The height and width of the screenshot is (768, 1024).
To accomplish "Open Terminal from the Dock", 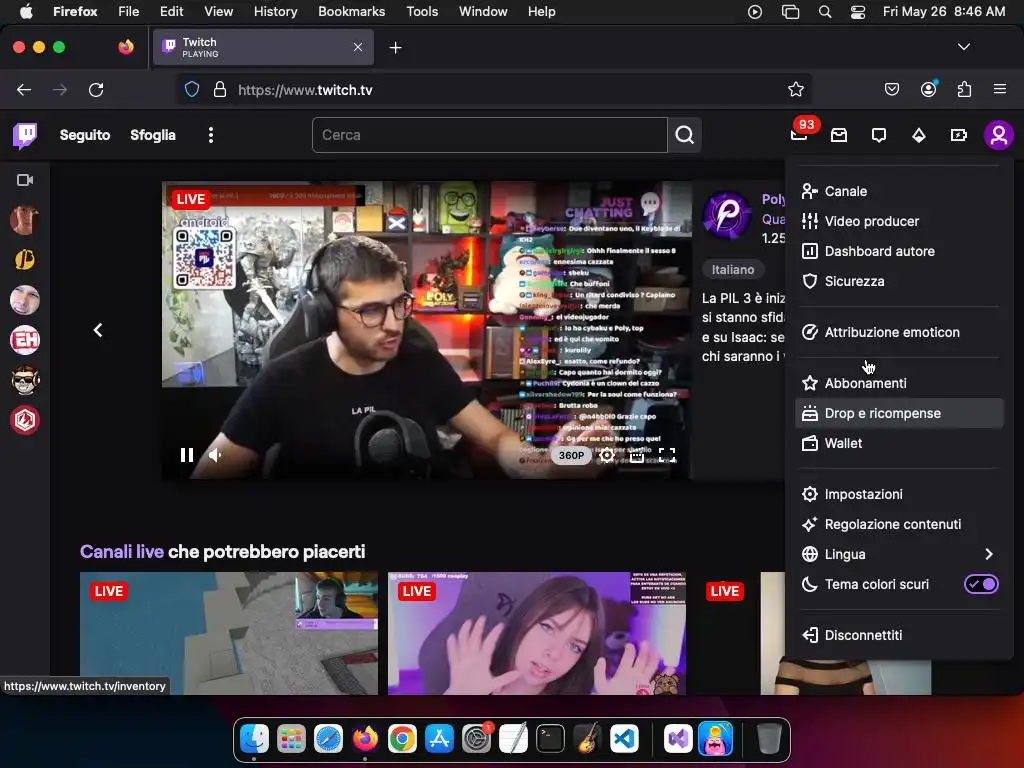I will 551,739.
